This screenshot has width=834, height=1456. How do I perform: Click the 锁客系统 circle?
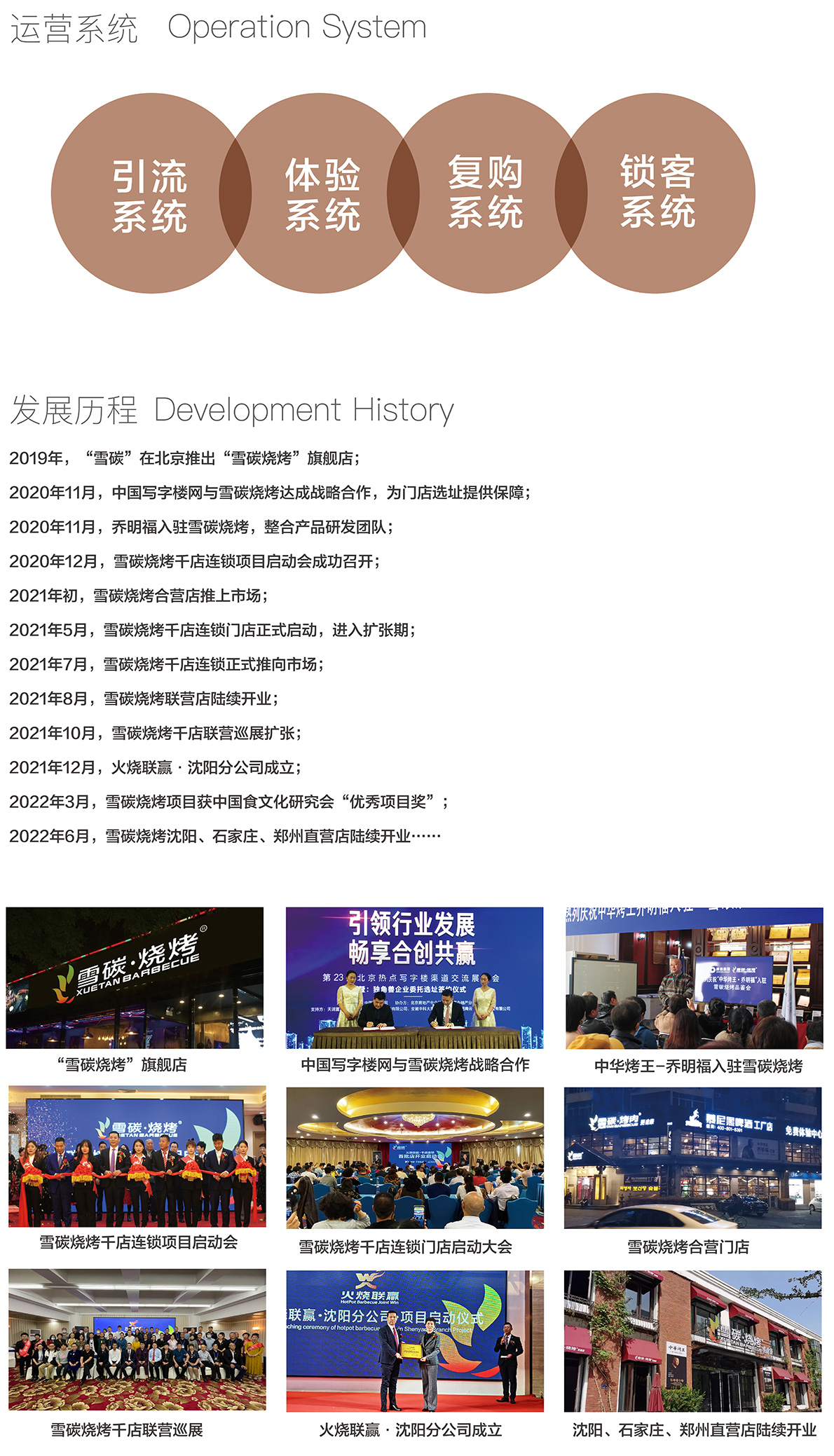pos(655,193)
